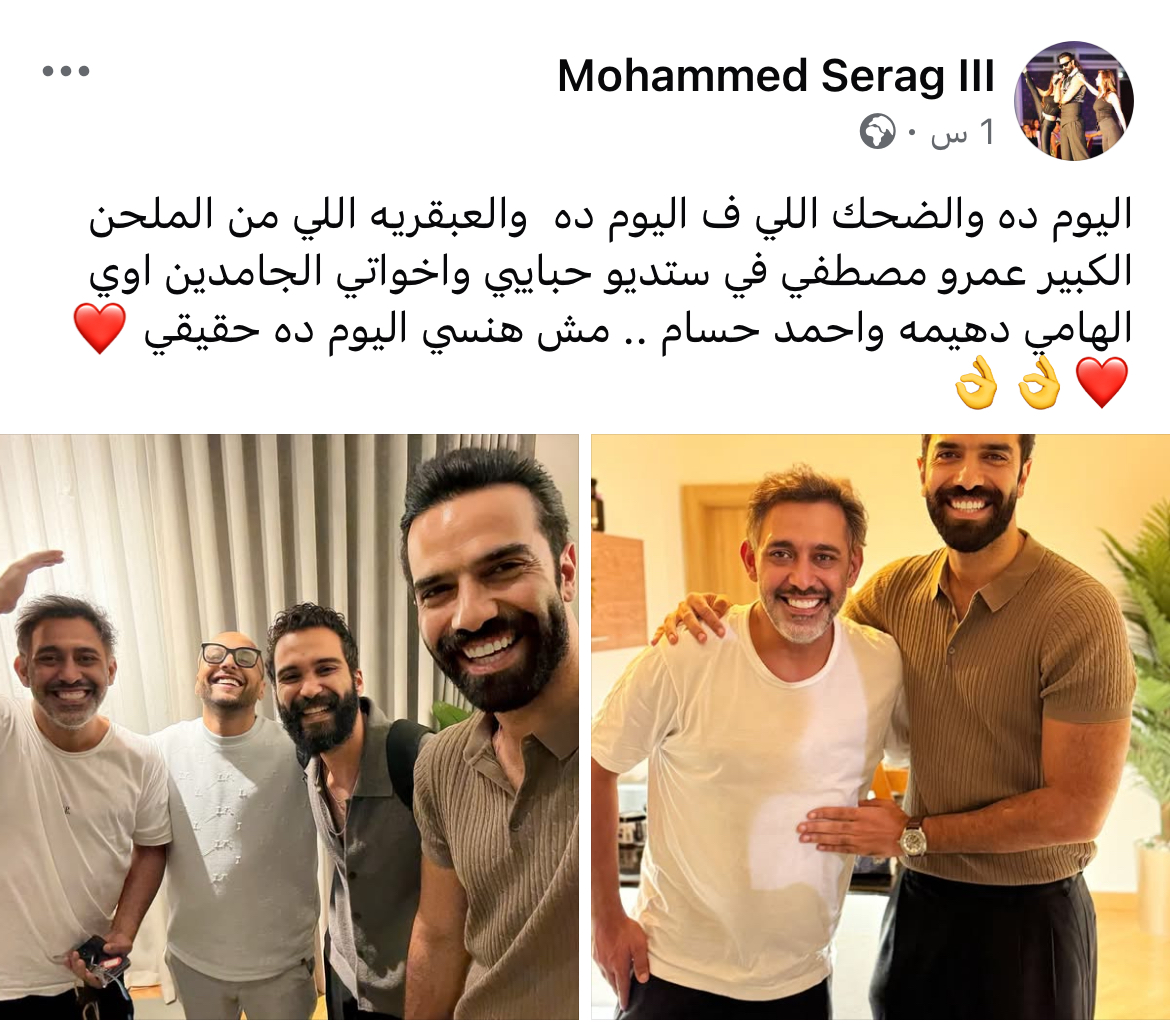Screen dimensions: 1170x1026
Task: Open the right photo of two men
Action: coord(880,727)
